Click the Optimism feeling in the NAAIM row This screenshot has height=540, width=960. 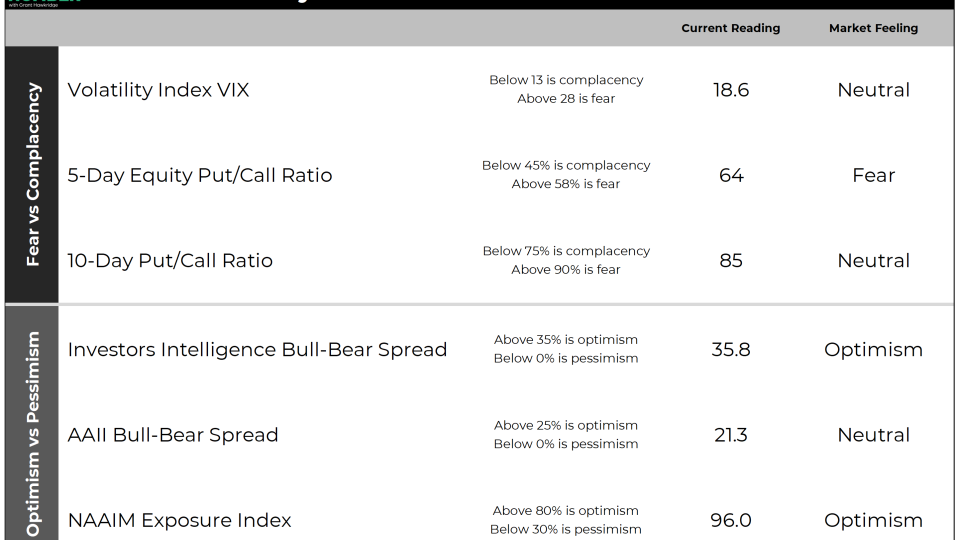873,520
